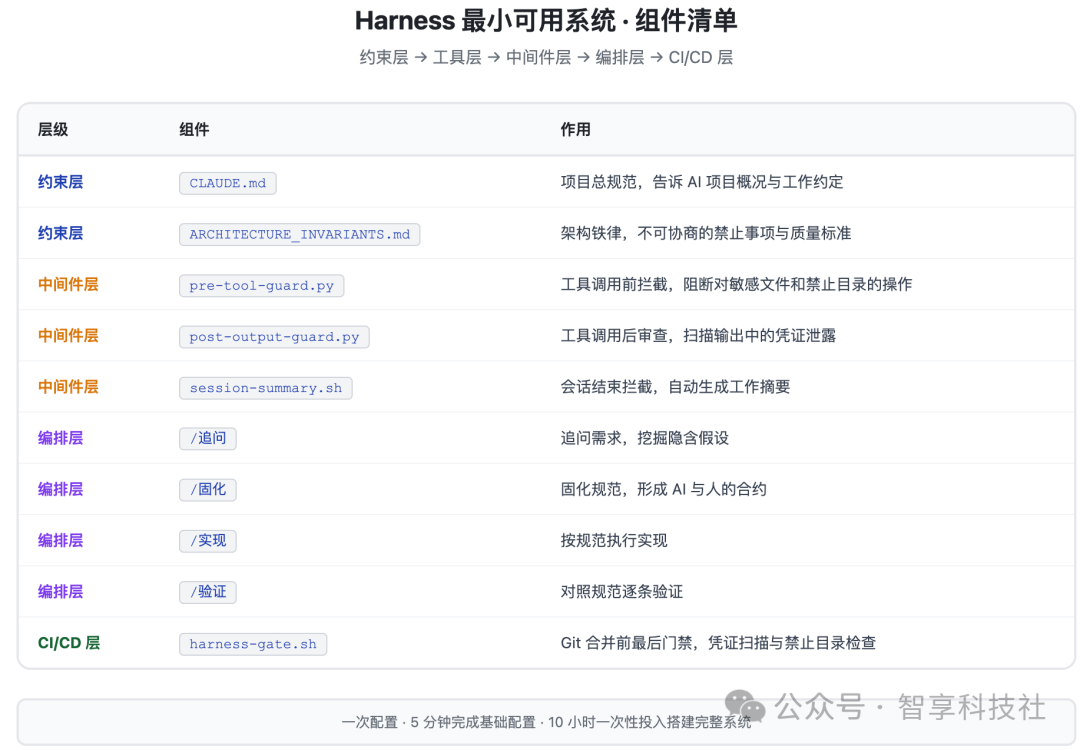
Task: Select the /追问 command badge
Action: tap(207, 438)
